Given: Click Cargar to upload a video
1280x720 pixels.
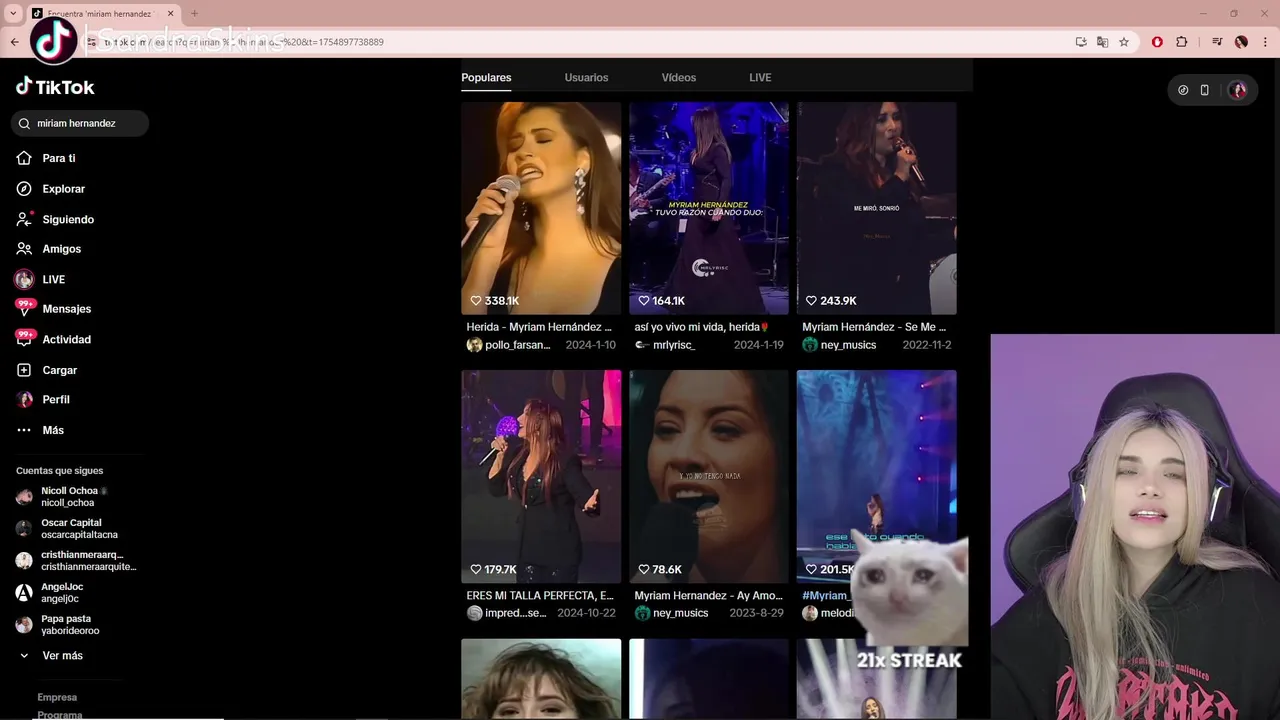Looking at the screenshot, I should click(47, 370).
